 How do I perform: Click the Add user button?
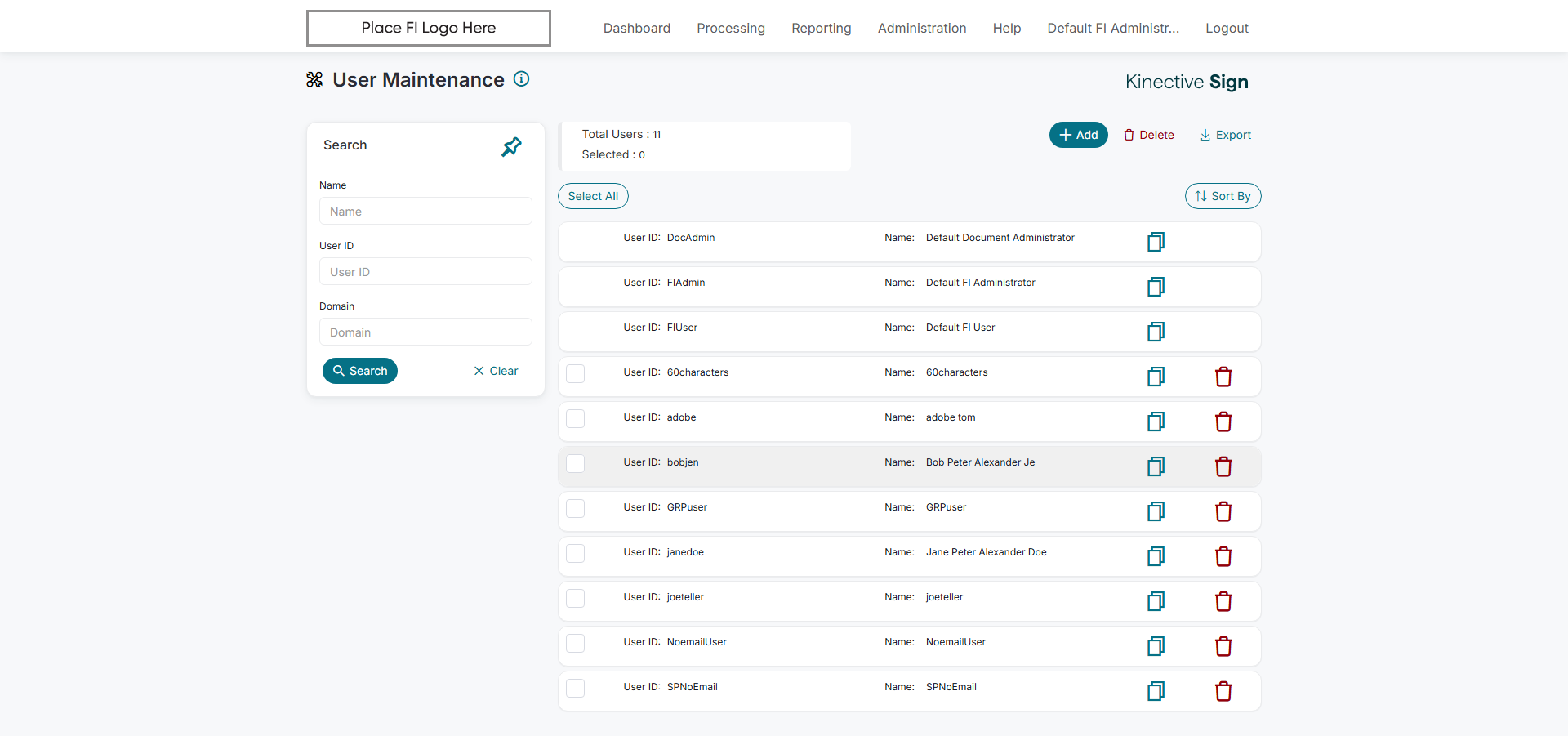[x=1078, y=135]
